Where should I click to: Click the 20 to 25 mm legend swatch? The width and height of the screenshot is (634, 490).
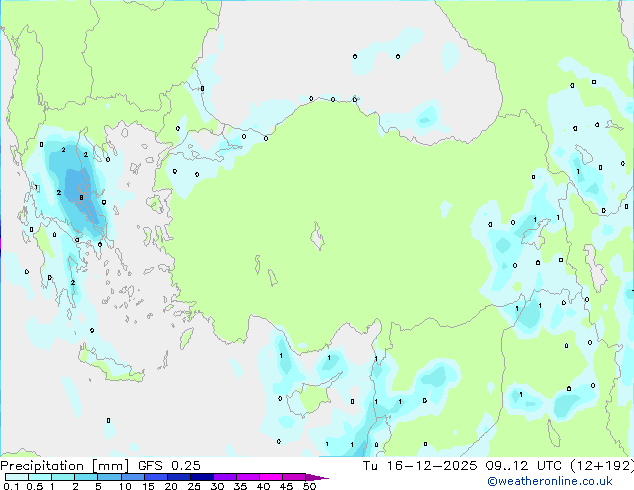179,477
